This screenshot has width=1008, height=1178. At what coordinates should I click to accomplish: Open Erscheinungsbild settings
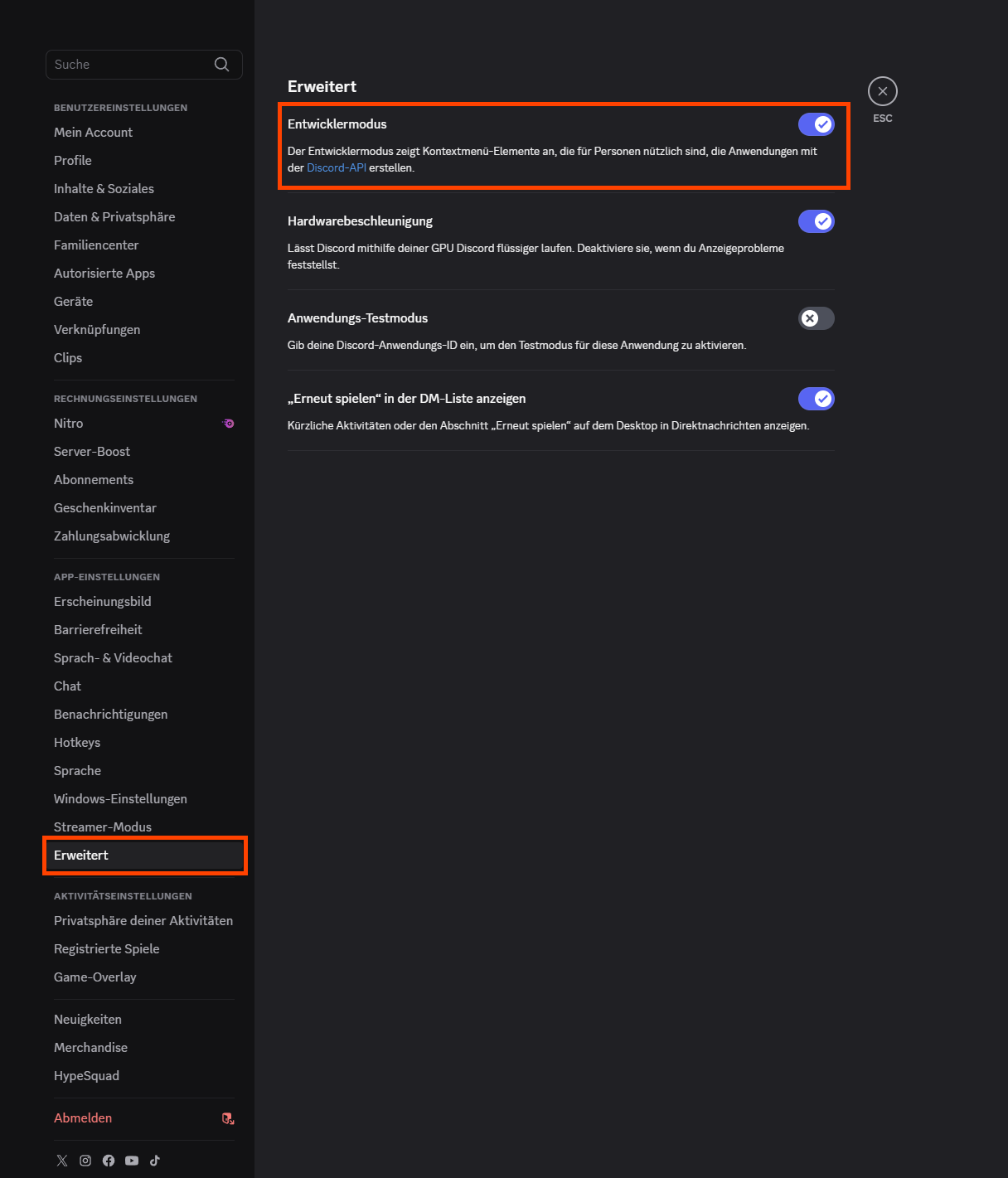pos(144,602)
